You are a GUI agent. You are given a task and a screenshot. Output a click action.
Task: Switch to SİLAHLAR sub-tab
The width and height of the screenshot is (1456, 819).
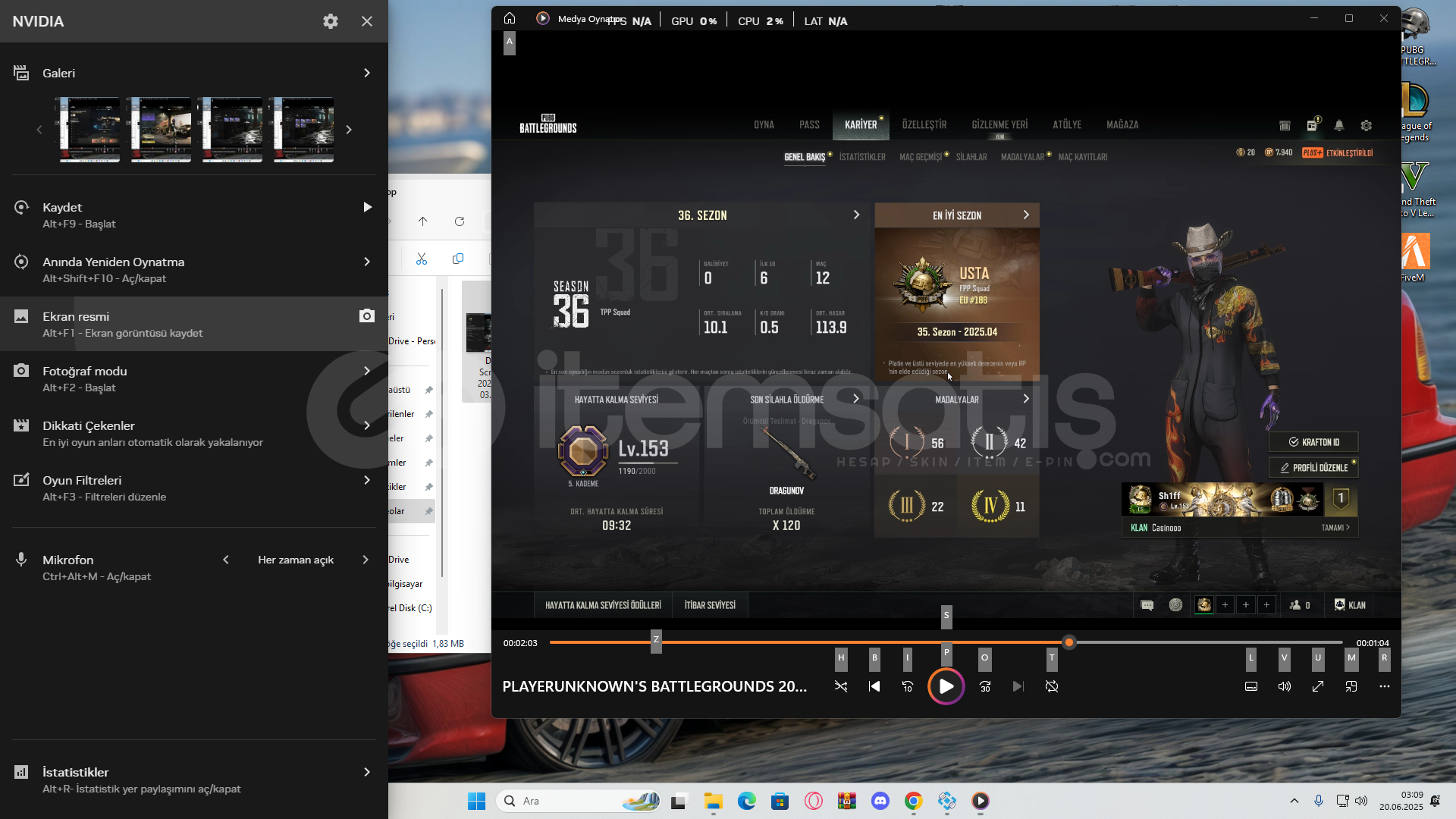click(x=971, y=157)
